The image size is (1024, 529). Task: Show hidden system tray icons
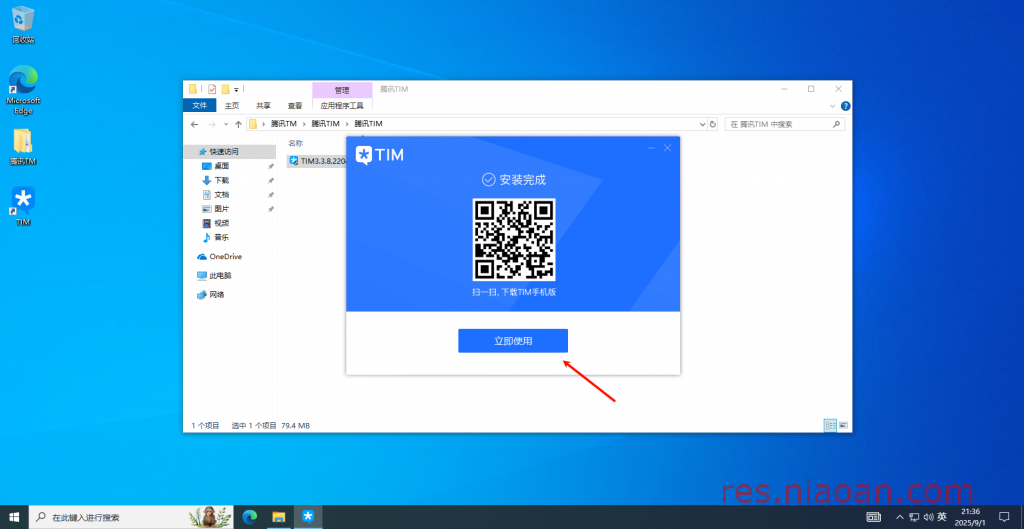coord(901,517)
